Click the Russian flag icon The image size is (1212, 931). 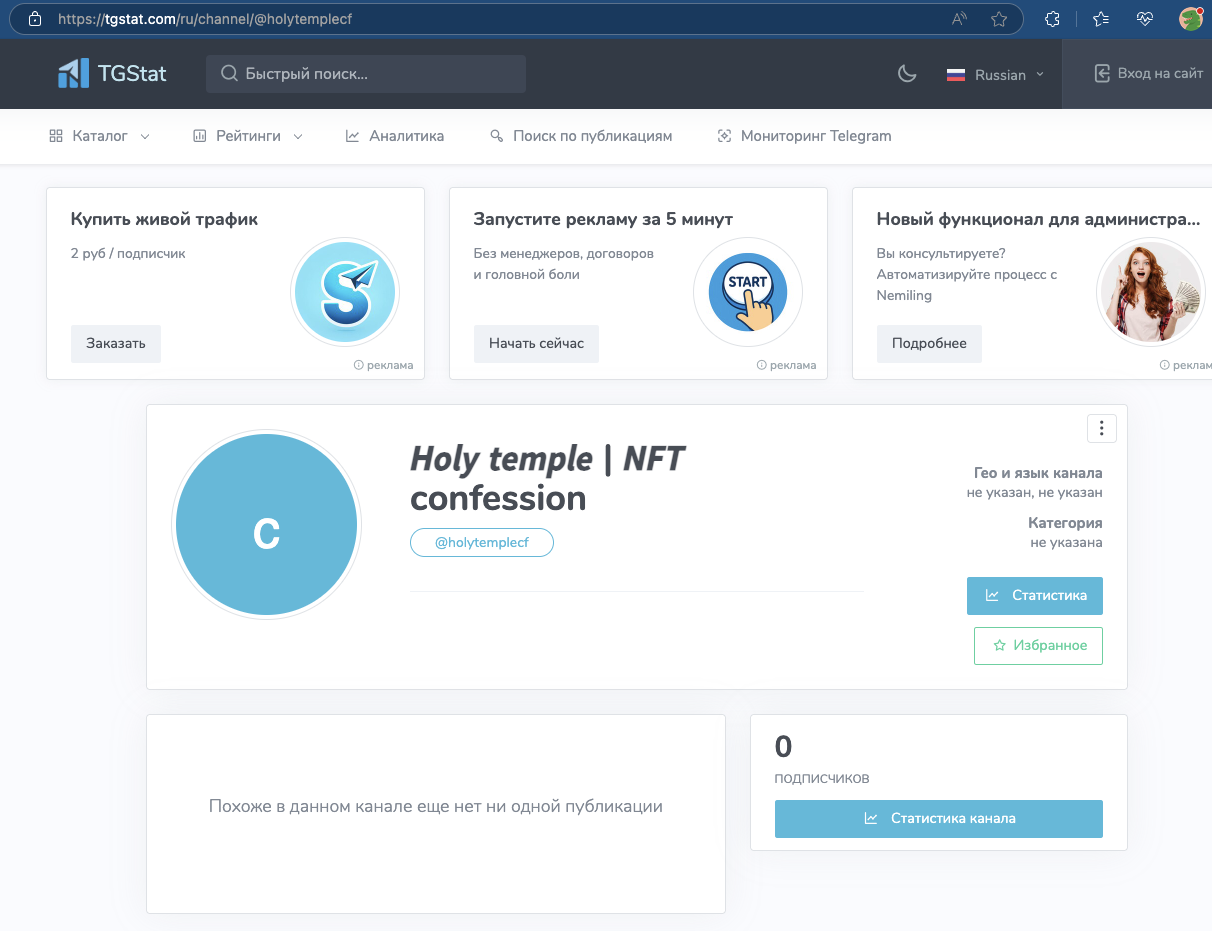pyautogui.click(x=956, y=75)
